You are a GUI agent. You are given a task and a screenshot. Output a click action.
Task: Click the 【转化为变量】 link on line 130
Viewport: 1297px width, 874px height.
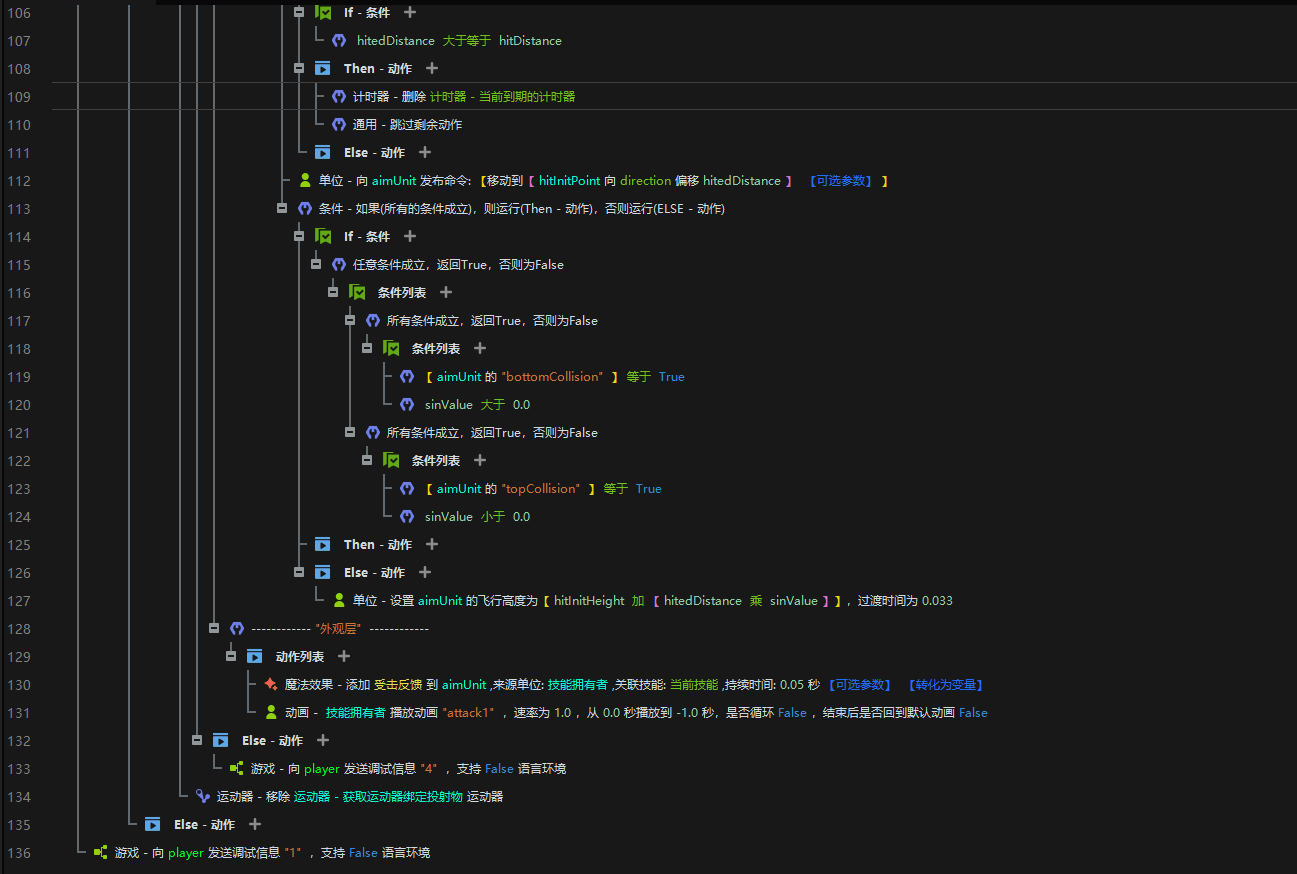click(x=945, y=685)
